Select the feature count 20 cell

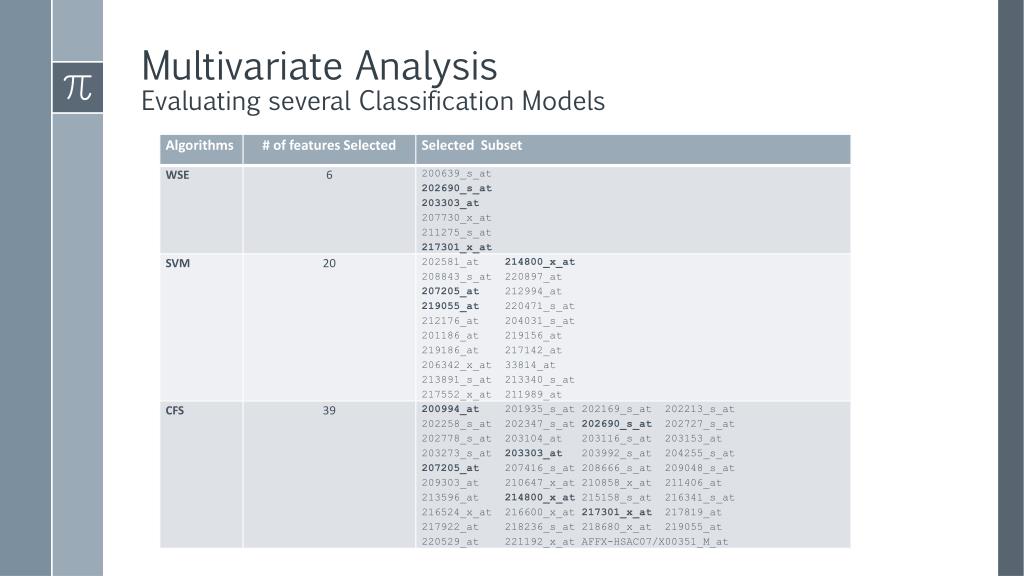(x=329, y=264)
